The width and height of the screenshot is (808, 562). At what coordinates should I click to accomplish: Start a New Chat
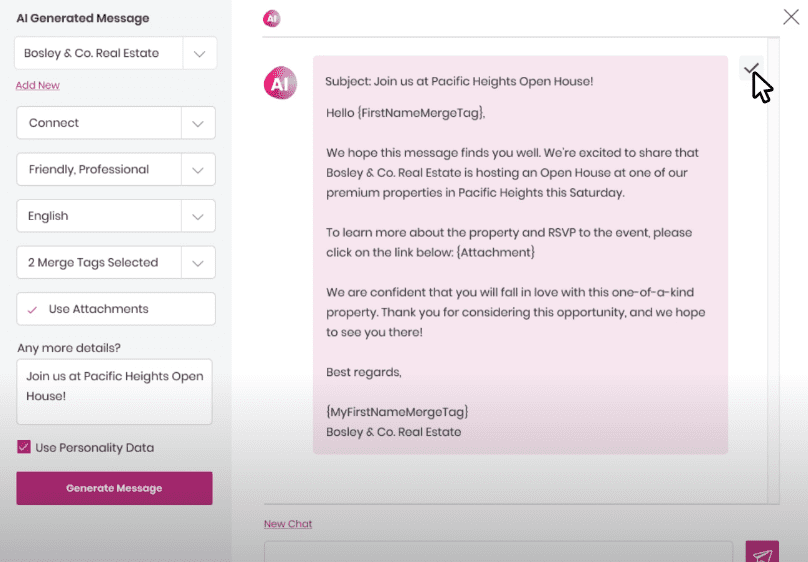tap(288, 524)
